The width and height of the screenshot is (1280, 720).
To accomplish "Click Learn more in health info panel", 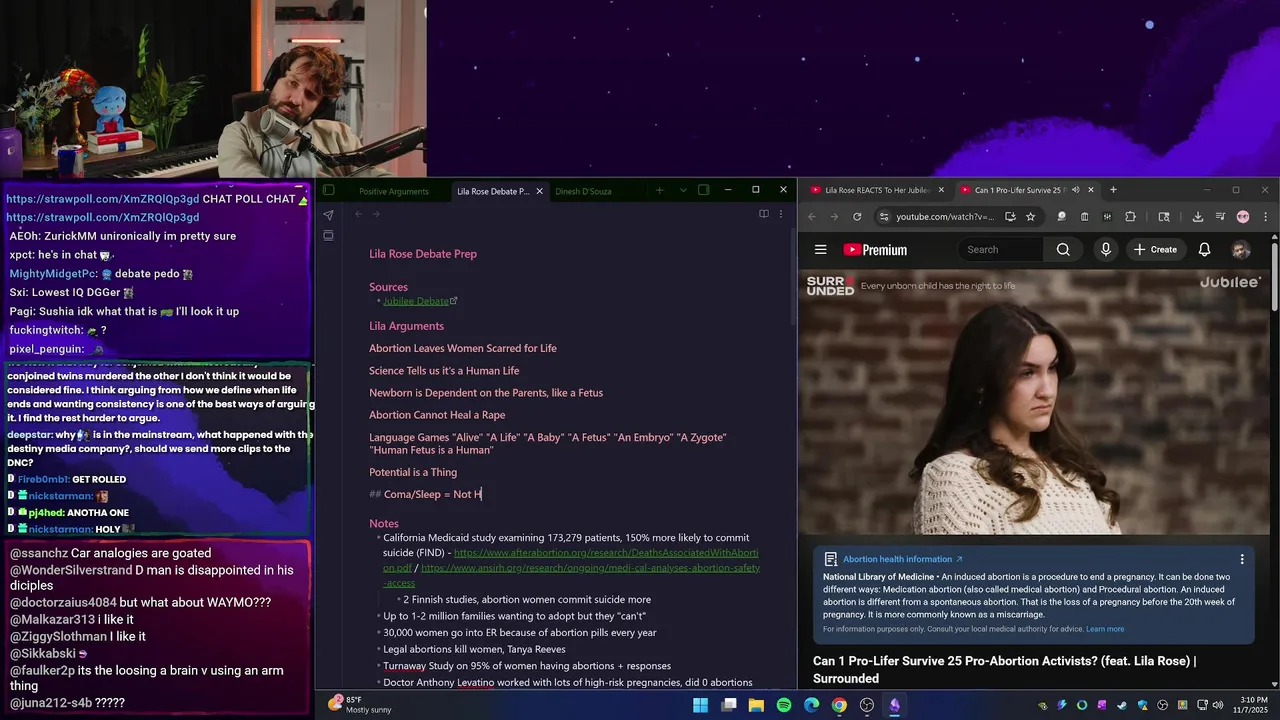I will click(x=1105, y=629).
